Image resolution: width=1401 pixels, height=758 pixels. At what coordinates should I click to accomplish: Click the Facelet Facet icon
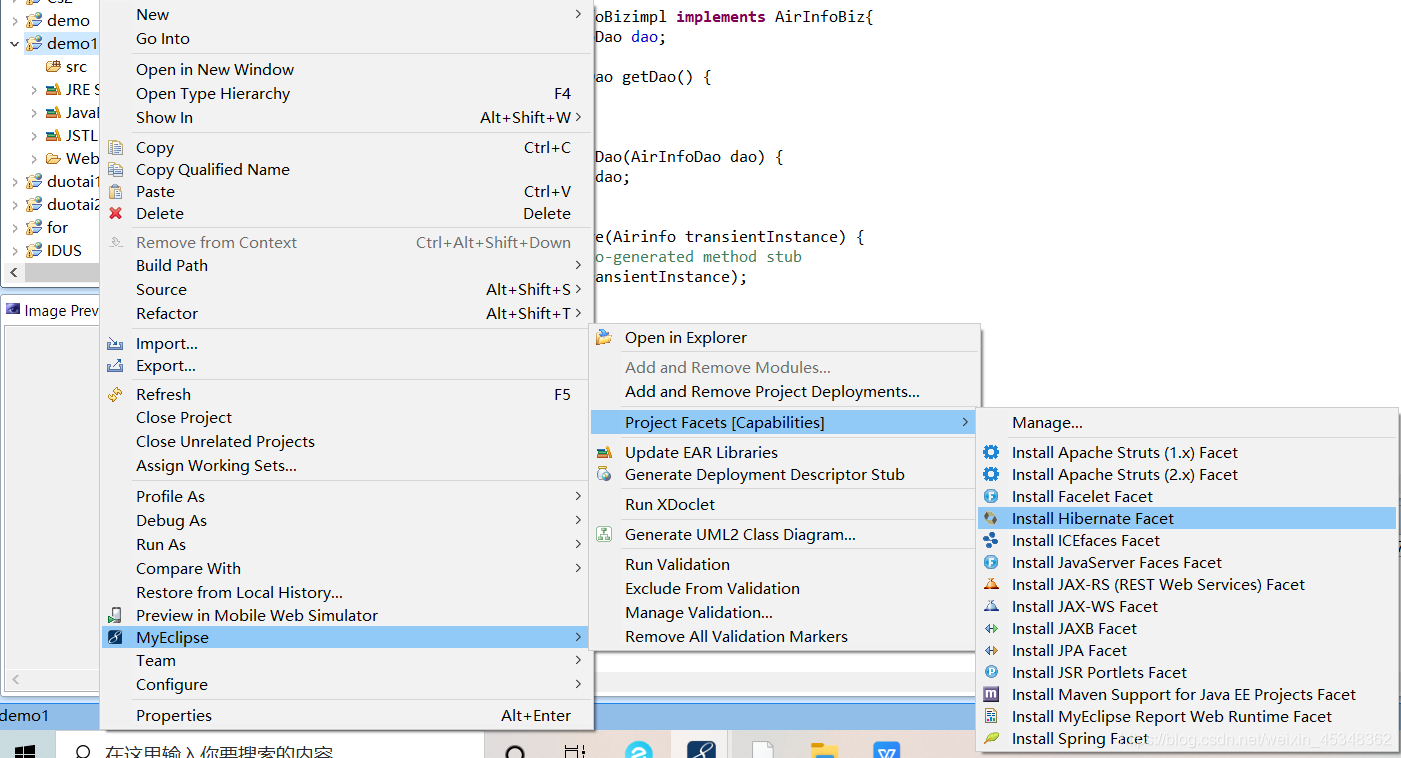(991, 496)
